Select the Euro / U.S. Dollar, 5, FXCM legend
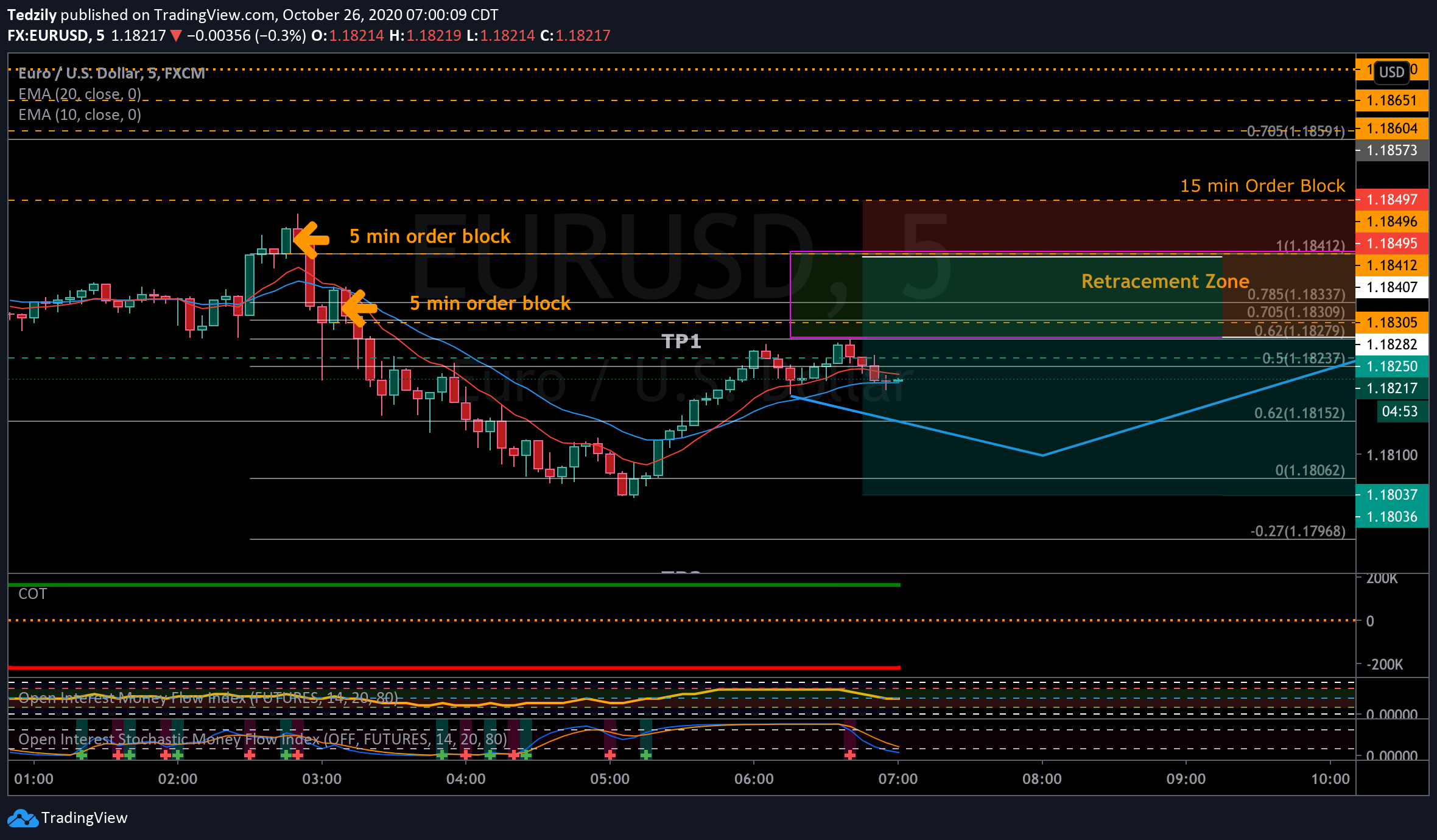Image resolution: width=1437 pixels, height=840 pixels. [x=111, y=74]
